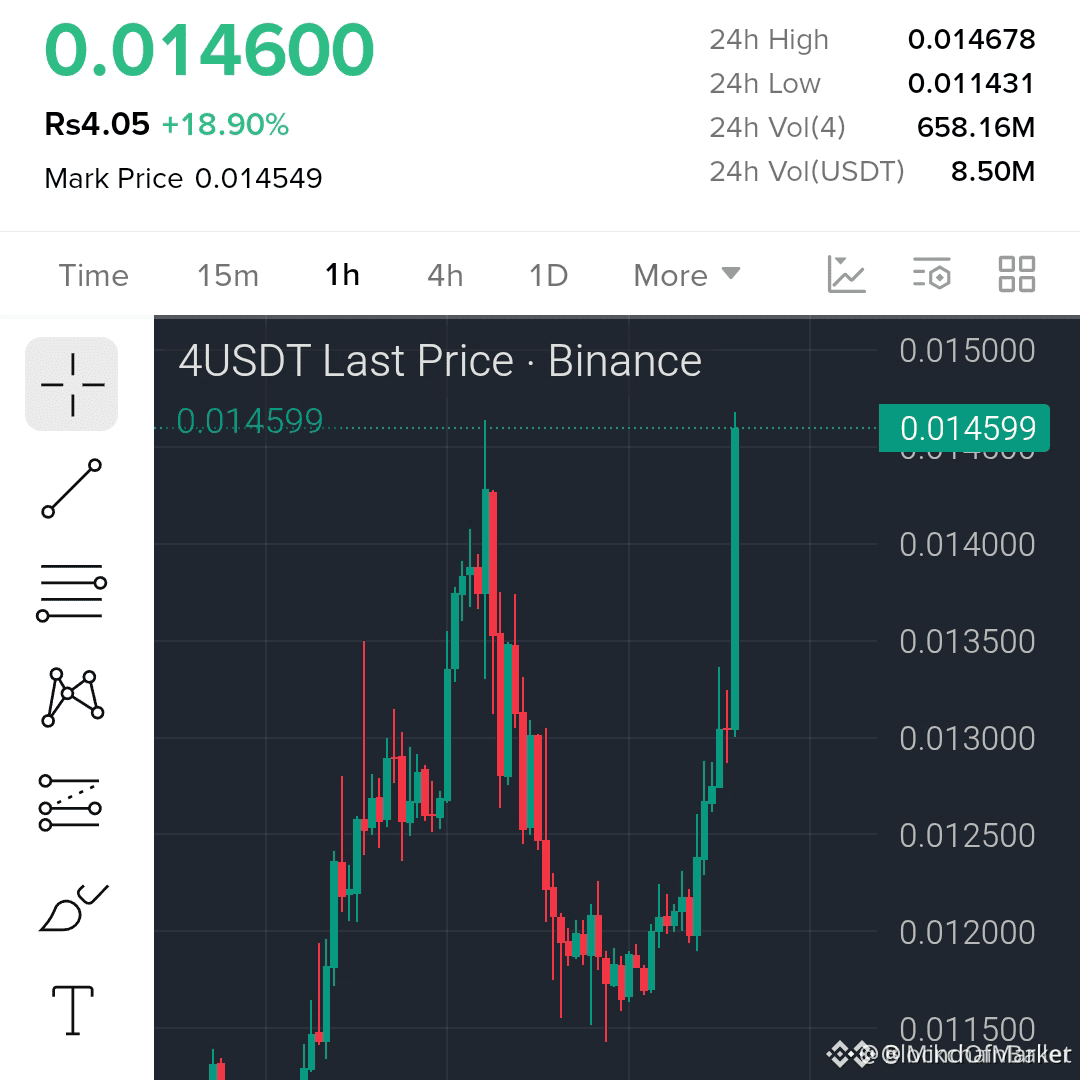
Task: Click the 0.015000 price axis label
Action: 967,351
